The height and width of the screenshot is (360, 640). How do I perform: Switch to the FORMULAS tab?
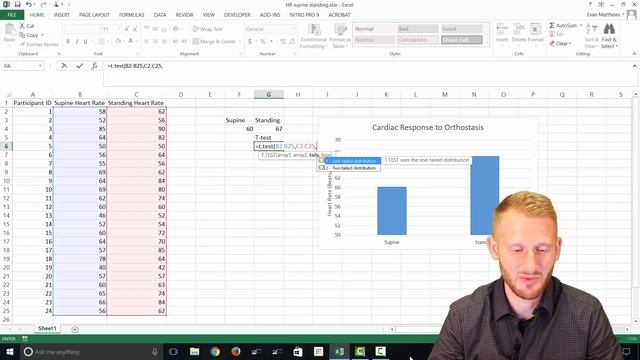[x=131, y=15]
